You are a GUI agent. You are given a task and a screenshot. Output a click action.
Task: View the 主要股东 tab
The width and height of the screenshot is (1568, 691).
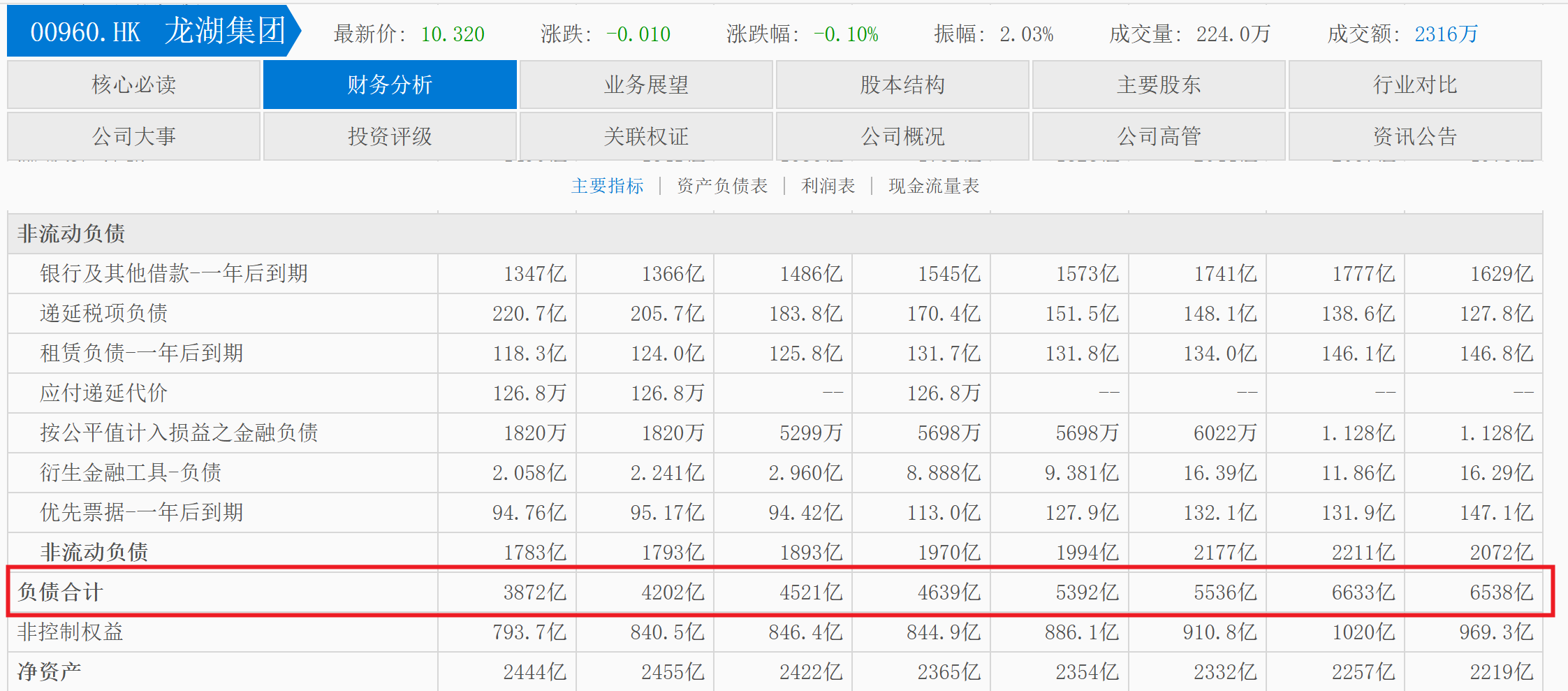1157,84
